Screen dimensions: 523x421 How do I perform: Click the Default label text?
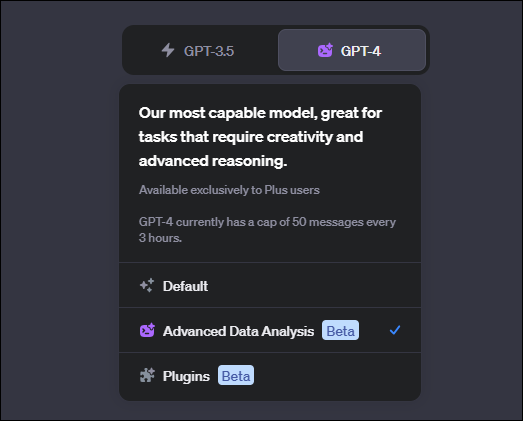(185, 286)
